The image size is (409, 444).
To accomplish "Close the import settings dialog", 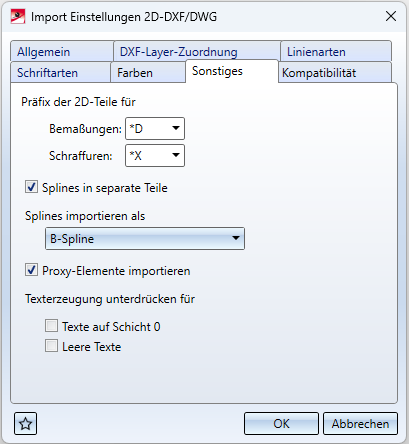I will pyautogui.click(x=391, y=16).
